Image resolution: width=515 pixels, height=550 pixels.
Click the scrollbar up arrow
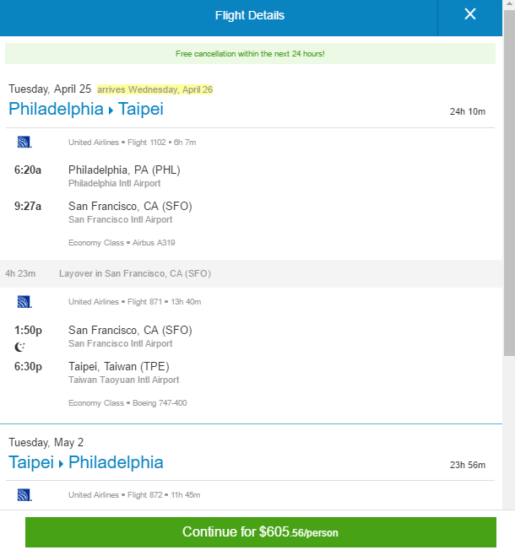tap(509, 4)
